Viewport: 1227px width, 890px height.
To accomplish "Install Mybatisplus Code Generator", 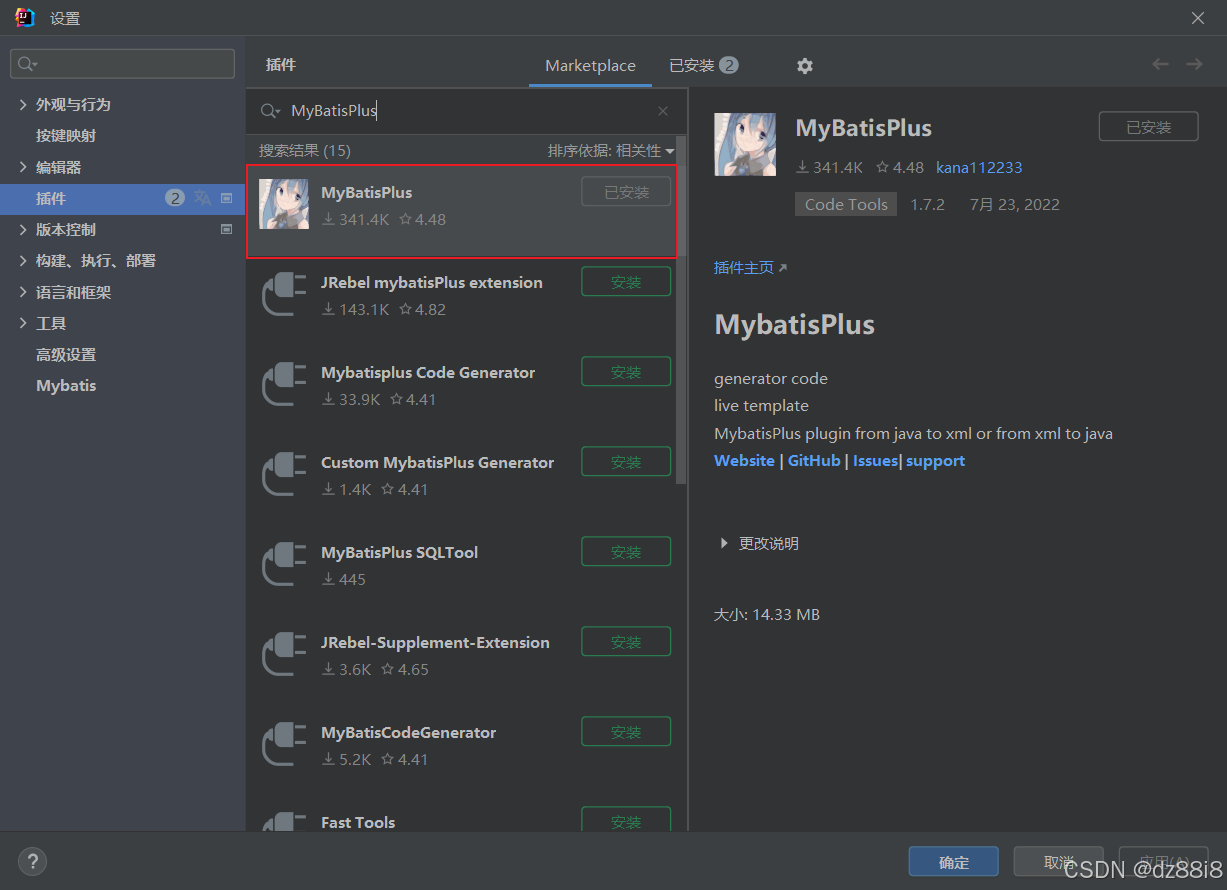I will point(626,372).
